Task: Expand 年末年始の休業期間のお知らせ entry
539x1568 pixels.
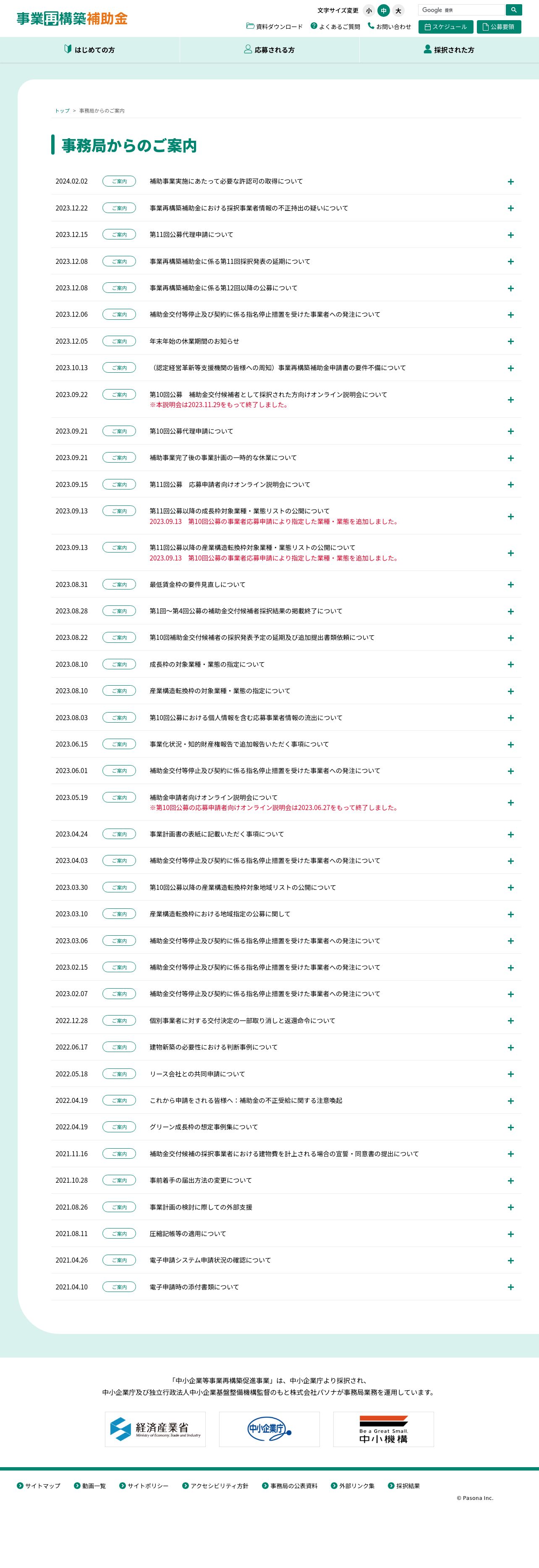Action: click(510, 342)
